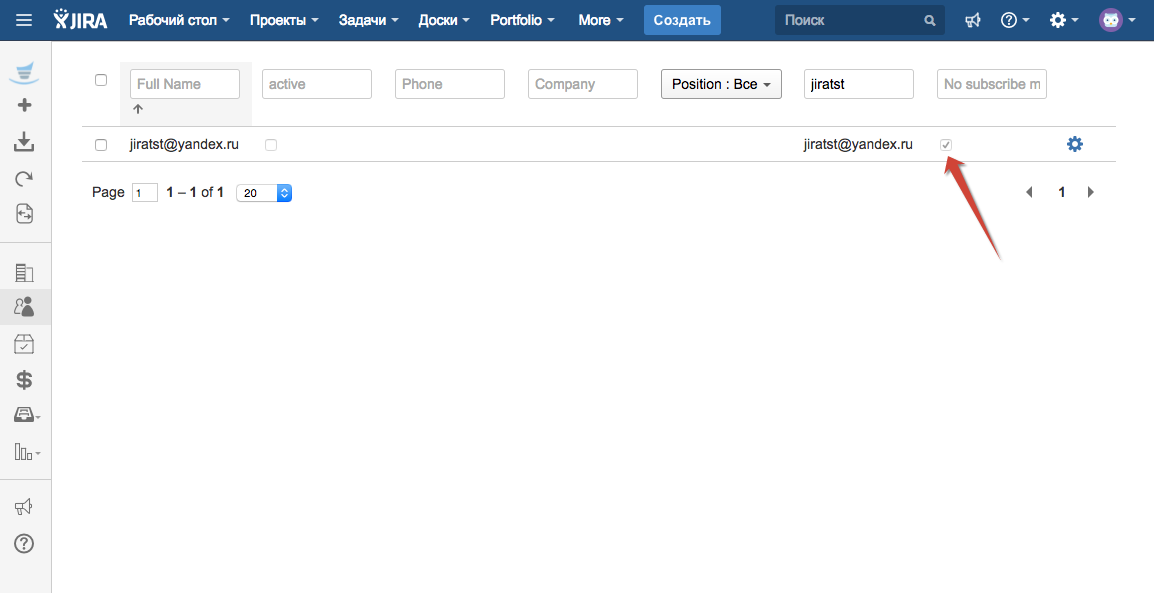Open the Position : Все filter dropdown
The width and height of the screenshot is (1154, 593).
click(x=721, y=84)
